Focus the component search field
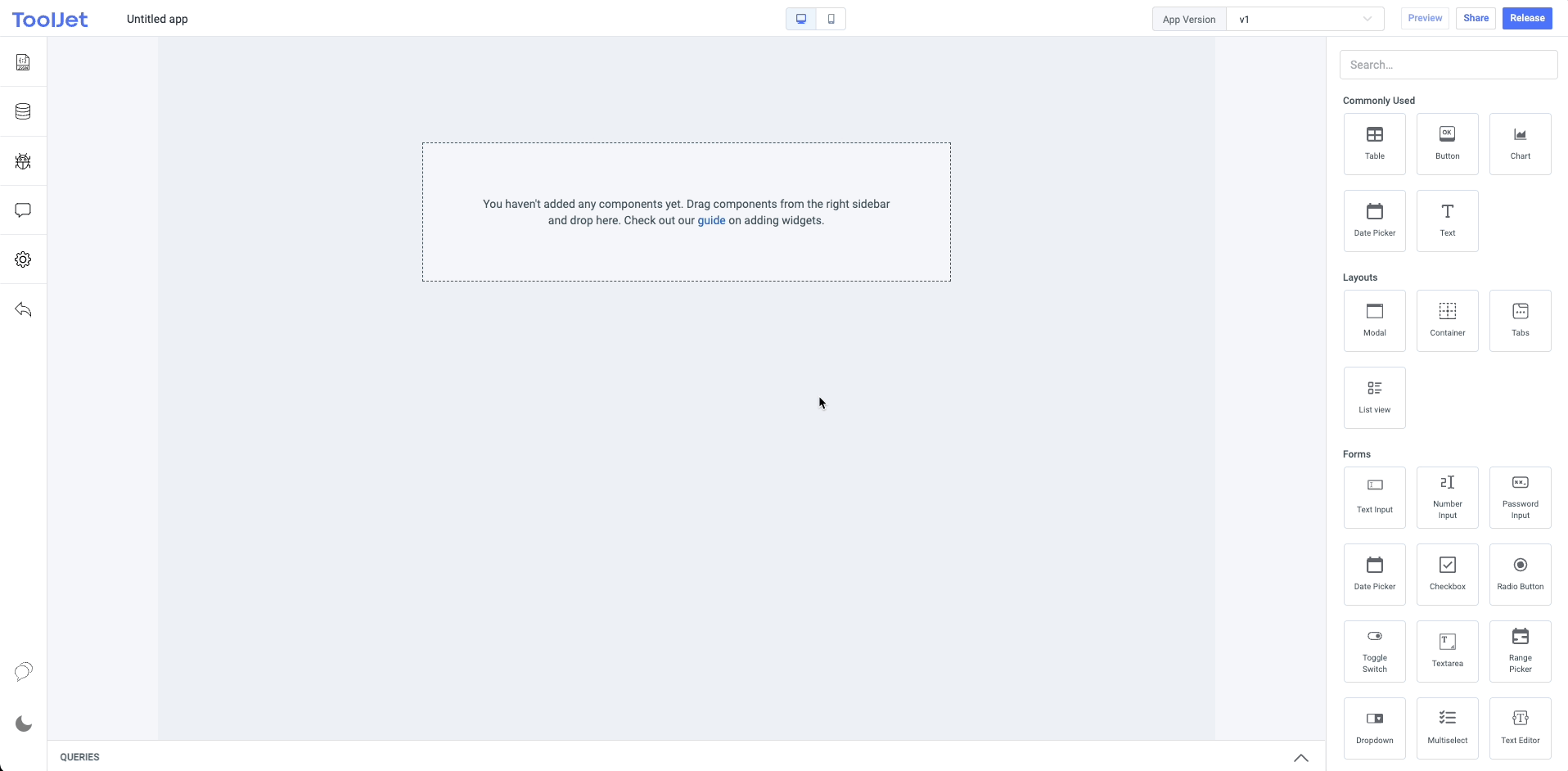1568x771 pixels. click(1448, 65)
